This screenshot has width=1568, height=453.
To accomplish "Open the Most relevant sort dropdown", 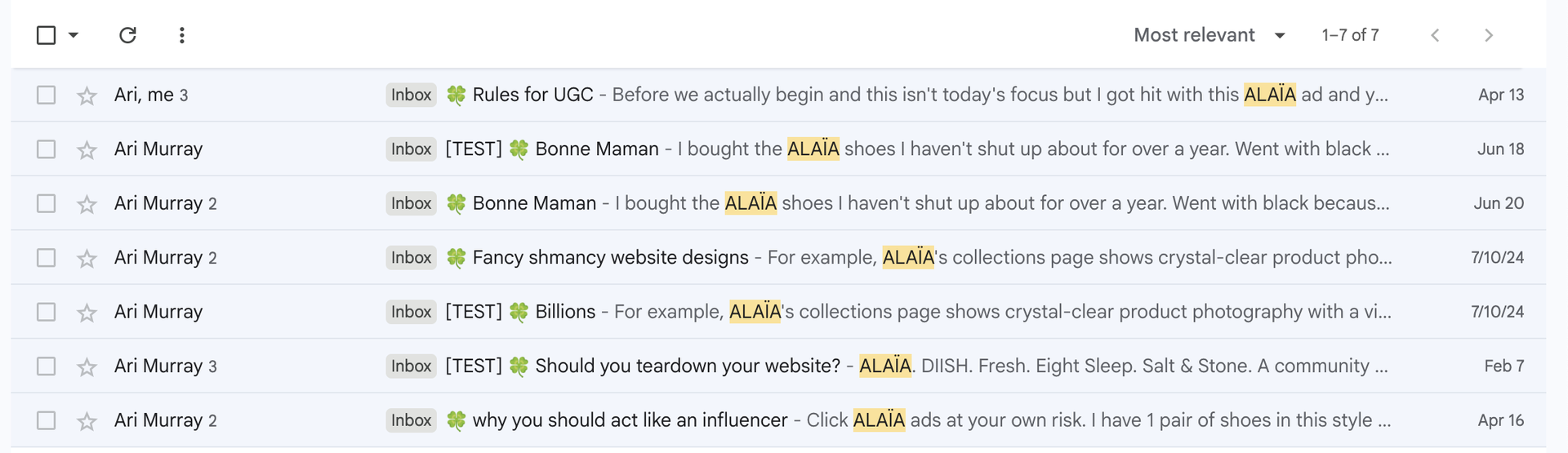I will click(x=1209, y=35).
